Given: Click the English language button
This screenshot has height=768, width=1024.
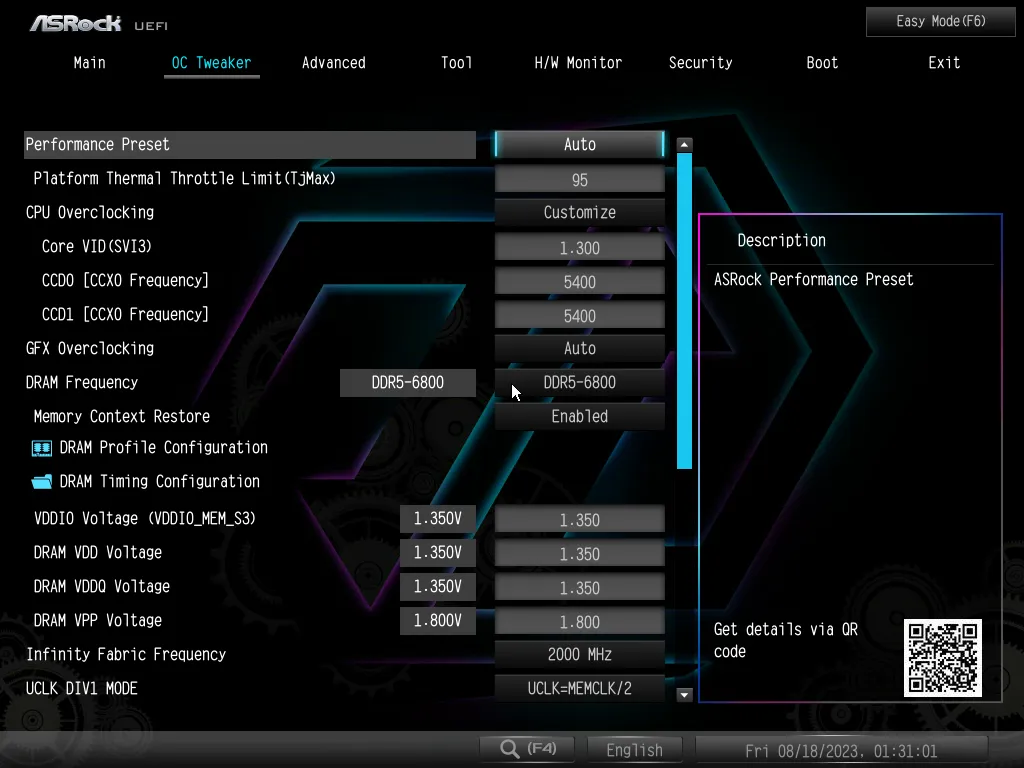Looking at the screenshot, I should click(x=634, y=750).
